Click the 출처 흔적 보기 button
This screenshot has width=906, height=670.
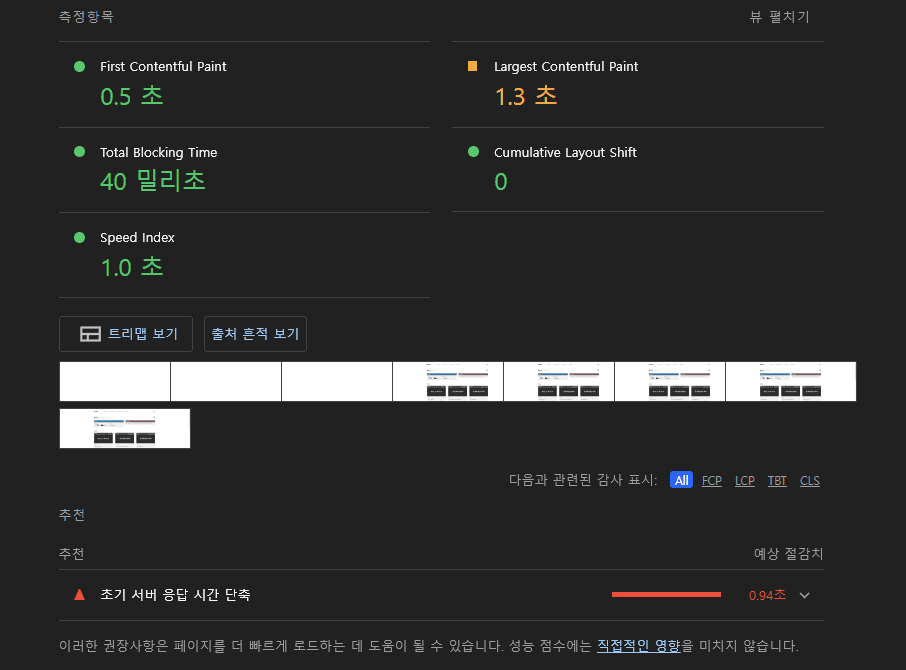pos(255,334)
